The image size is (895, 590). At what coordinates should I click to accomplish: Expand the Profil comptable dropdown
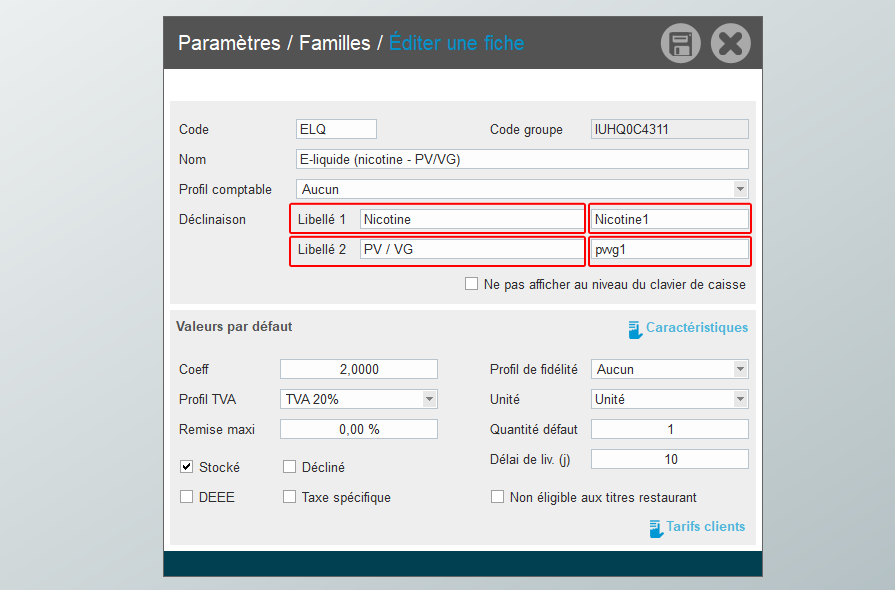point(740,189)
